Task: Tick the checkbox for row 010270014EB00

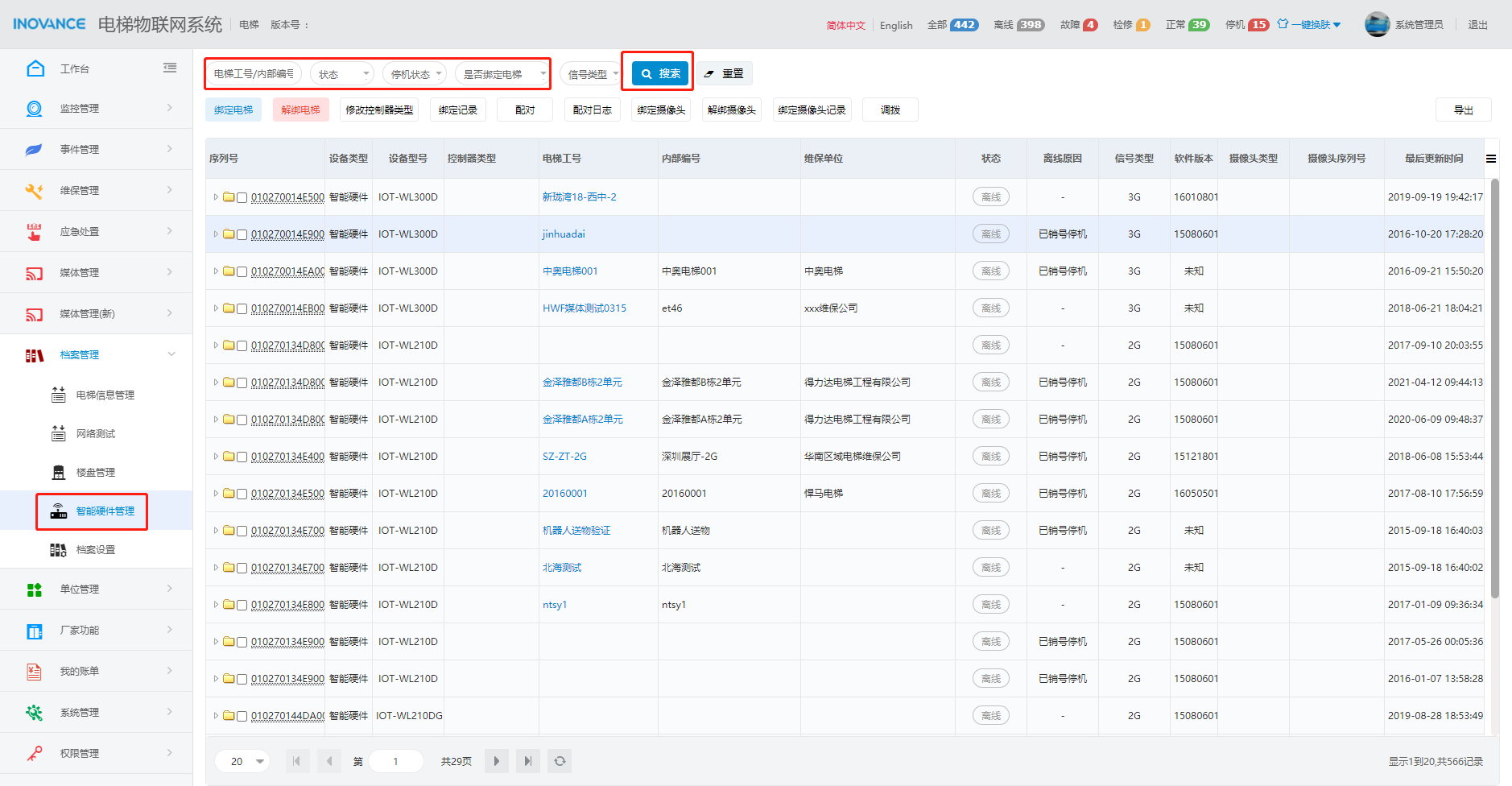Action: pyautogui.click(x=242, y=308)
